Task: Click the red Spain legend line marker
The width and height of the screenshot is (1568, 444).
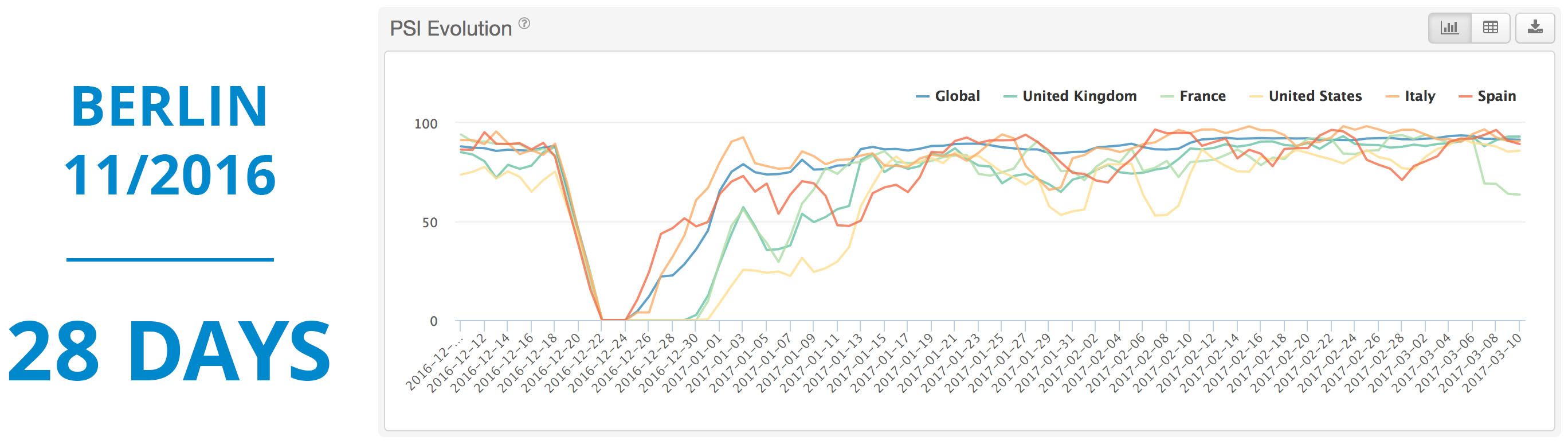Action: (1465, 97)
